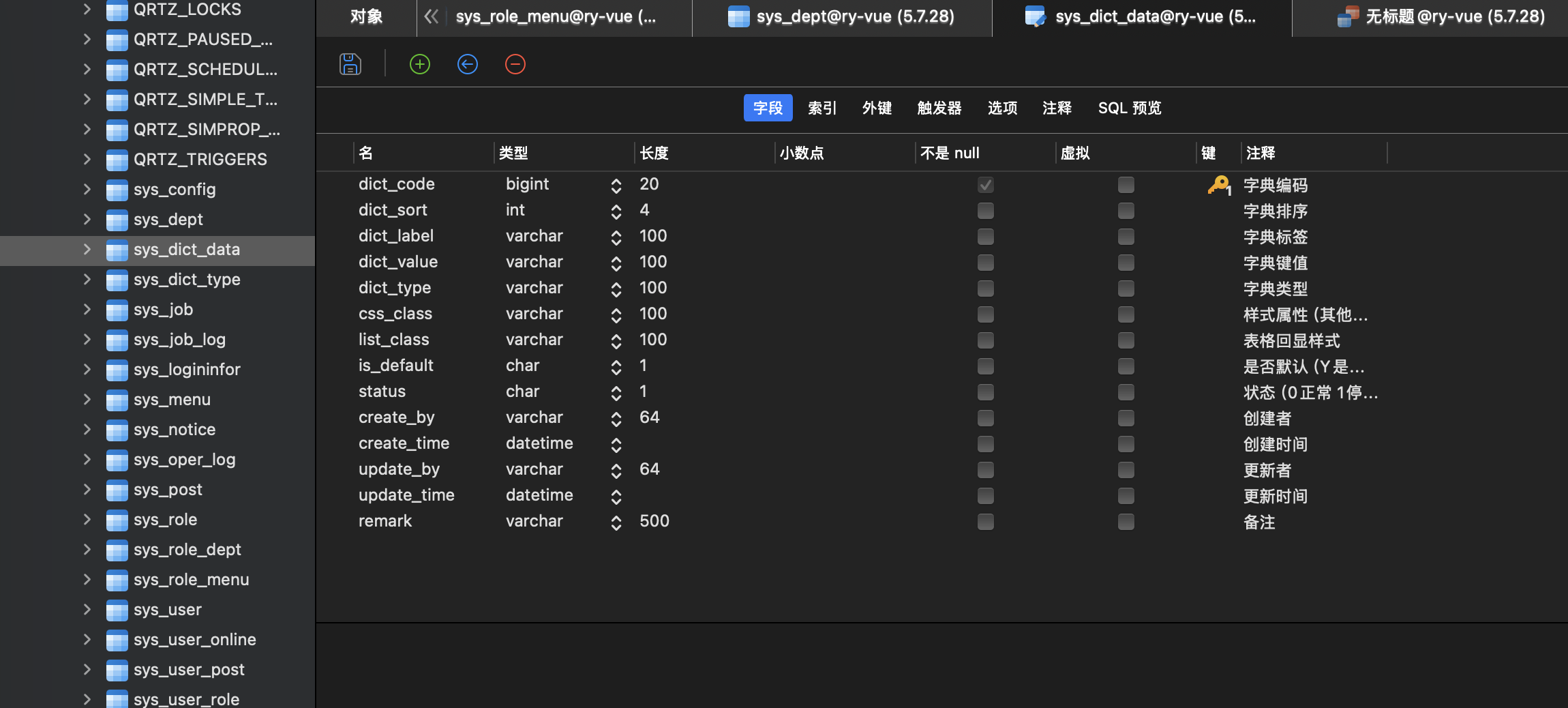Viewport: 1568px width, 708px height.
Task: Select sys_user_post in sidebar
Action: tap(189, 670)
